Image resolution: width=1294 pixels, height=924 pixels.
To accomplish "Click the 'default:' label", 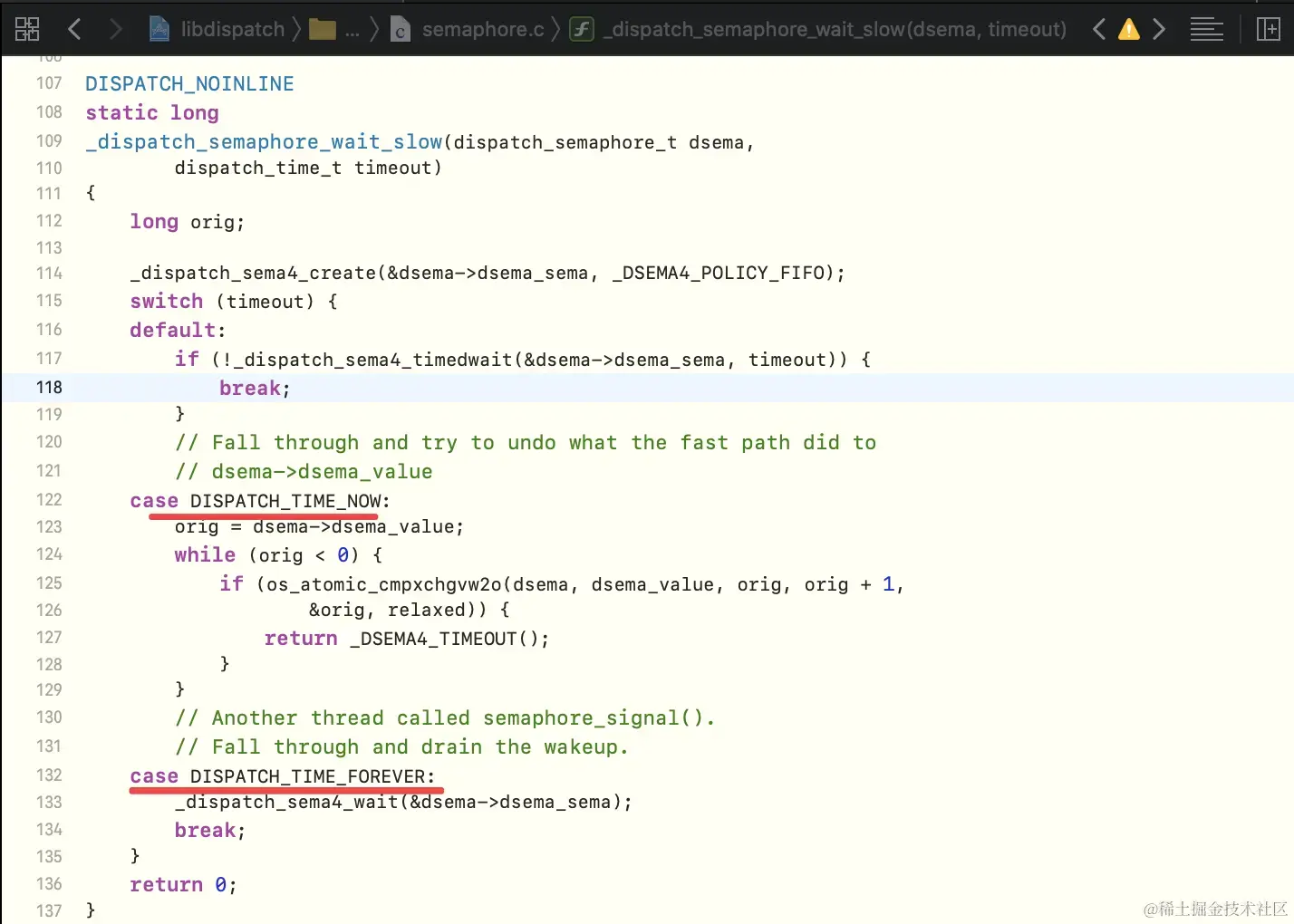I will (x=178, y=331).
